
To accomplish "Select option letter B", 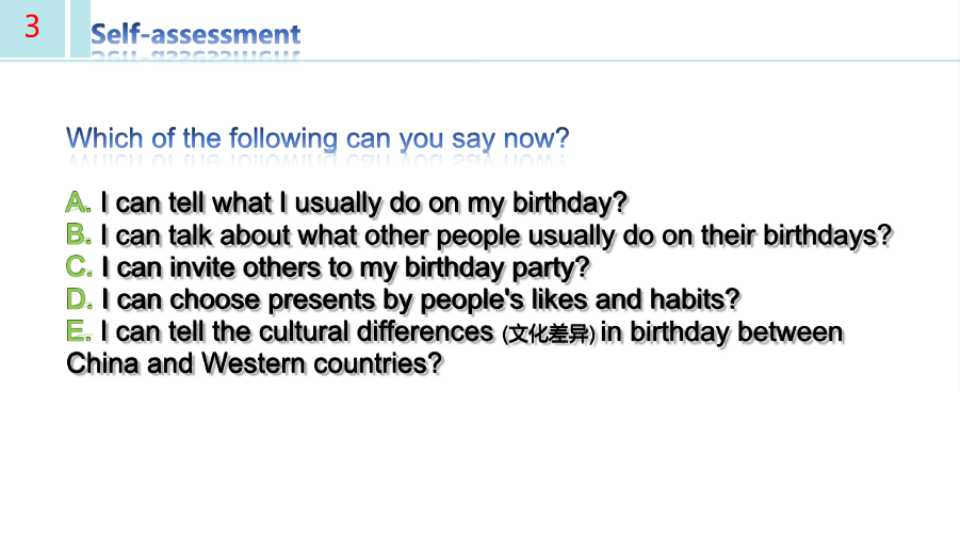I will (x=78, y=234).
